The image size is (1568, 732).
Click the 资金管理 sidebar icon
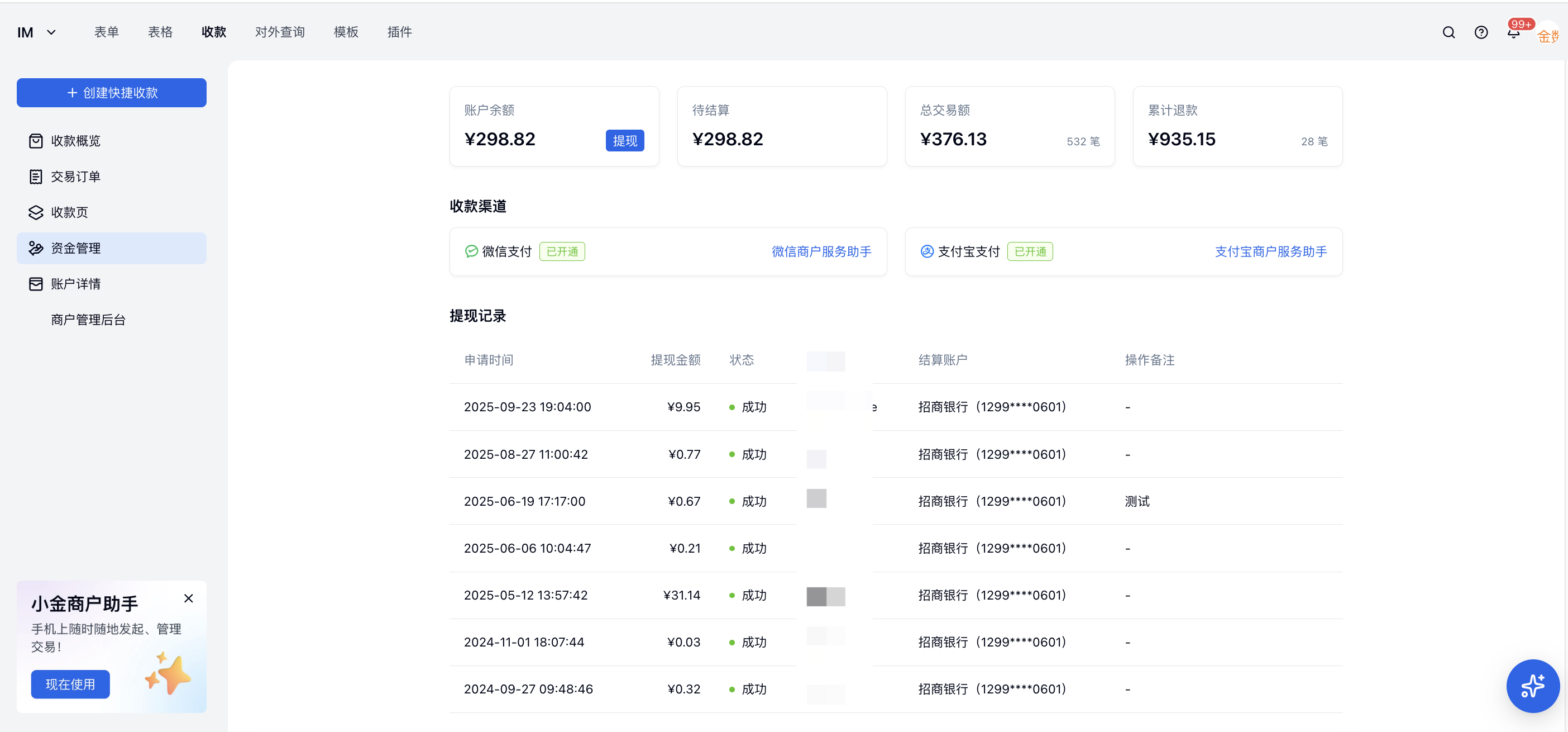tap(36, 248)
